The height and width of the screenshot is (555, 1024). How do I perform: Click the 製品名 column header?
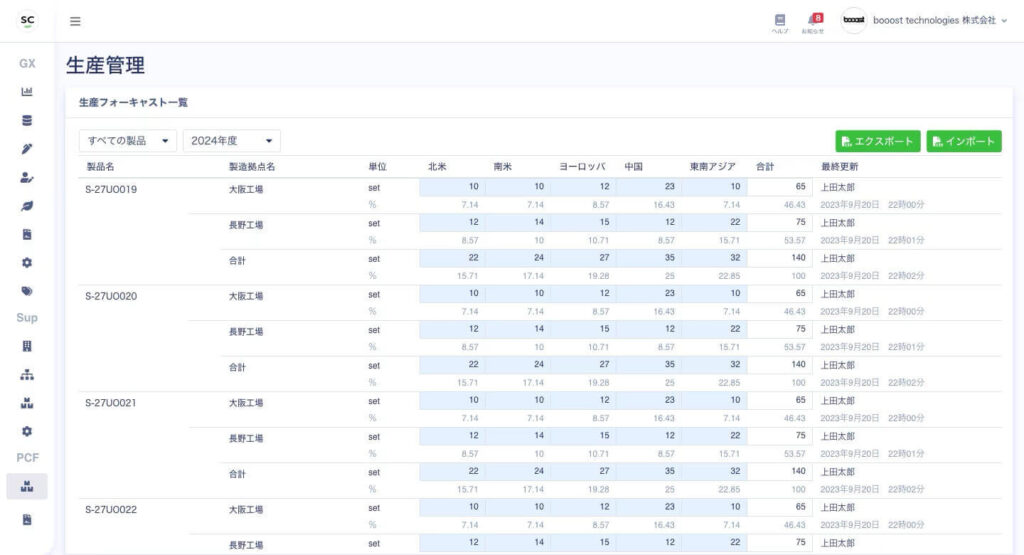coord(101,166)
